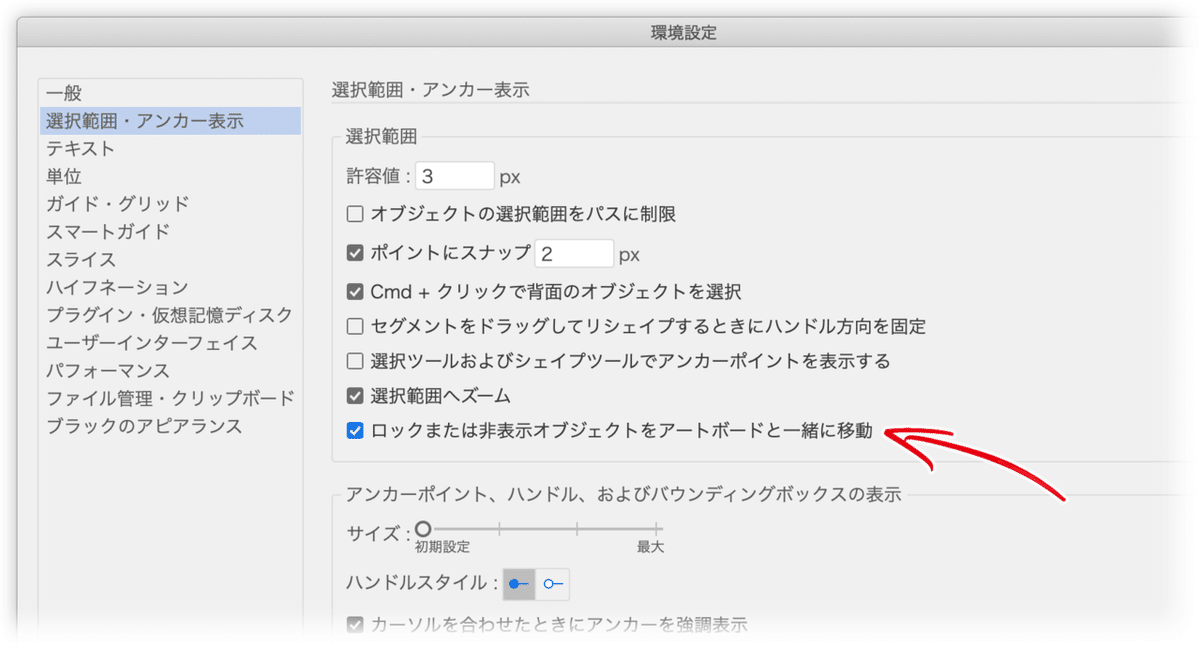1200x647 pixels.
Task: Toggle カーソルを合わせたときにアンカーを強調表示 checkbox
Action: click(354, 626)
